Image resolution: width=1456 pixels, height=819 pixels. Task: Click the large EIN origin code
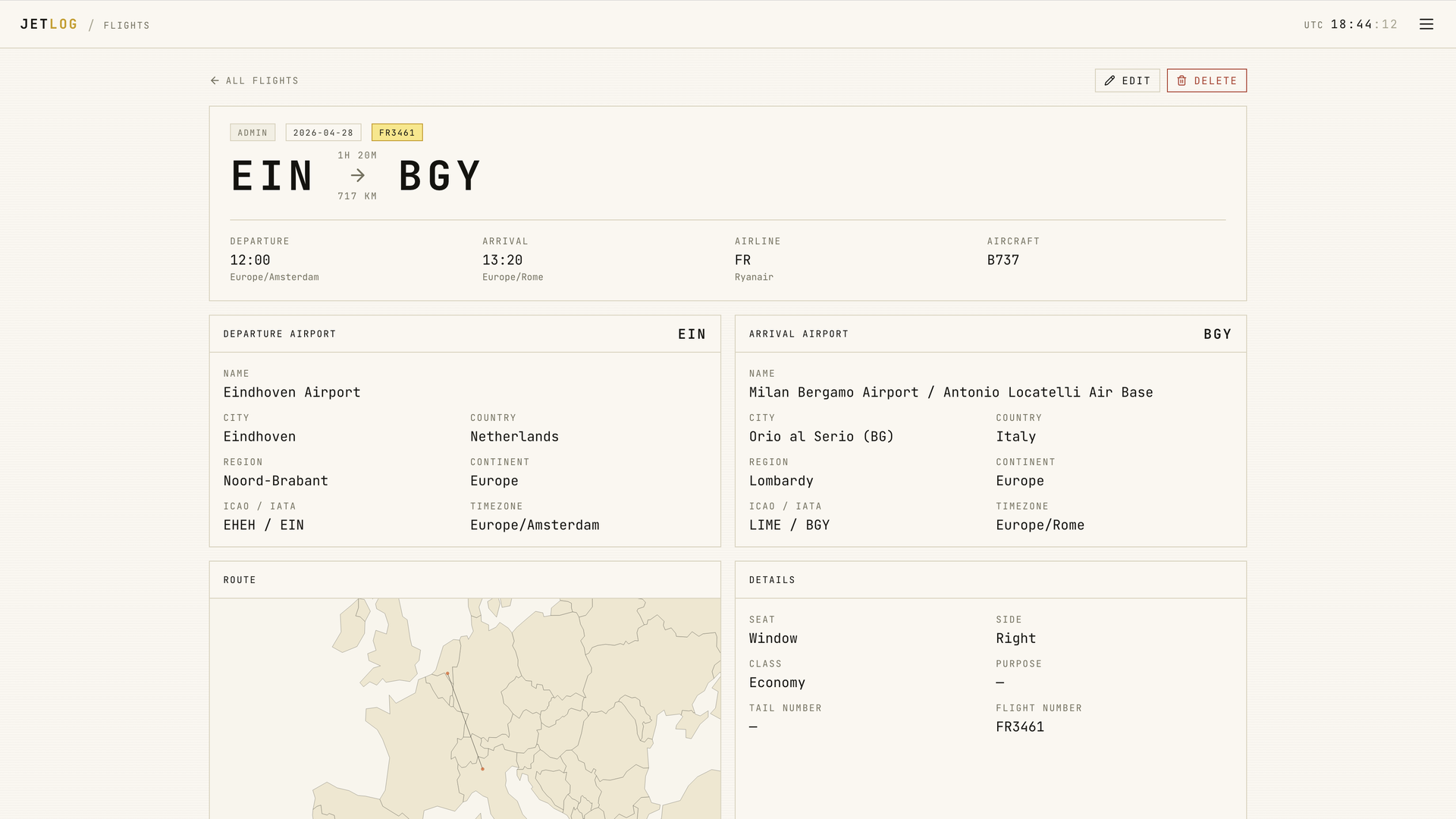point(272,176)
